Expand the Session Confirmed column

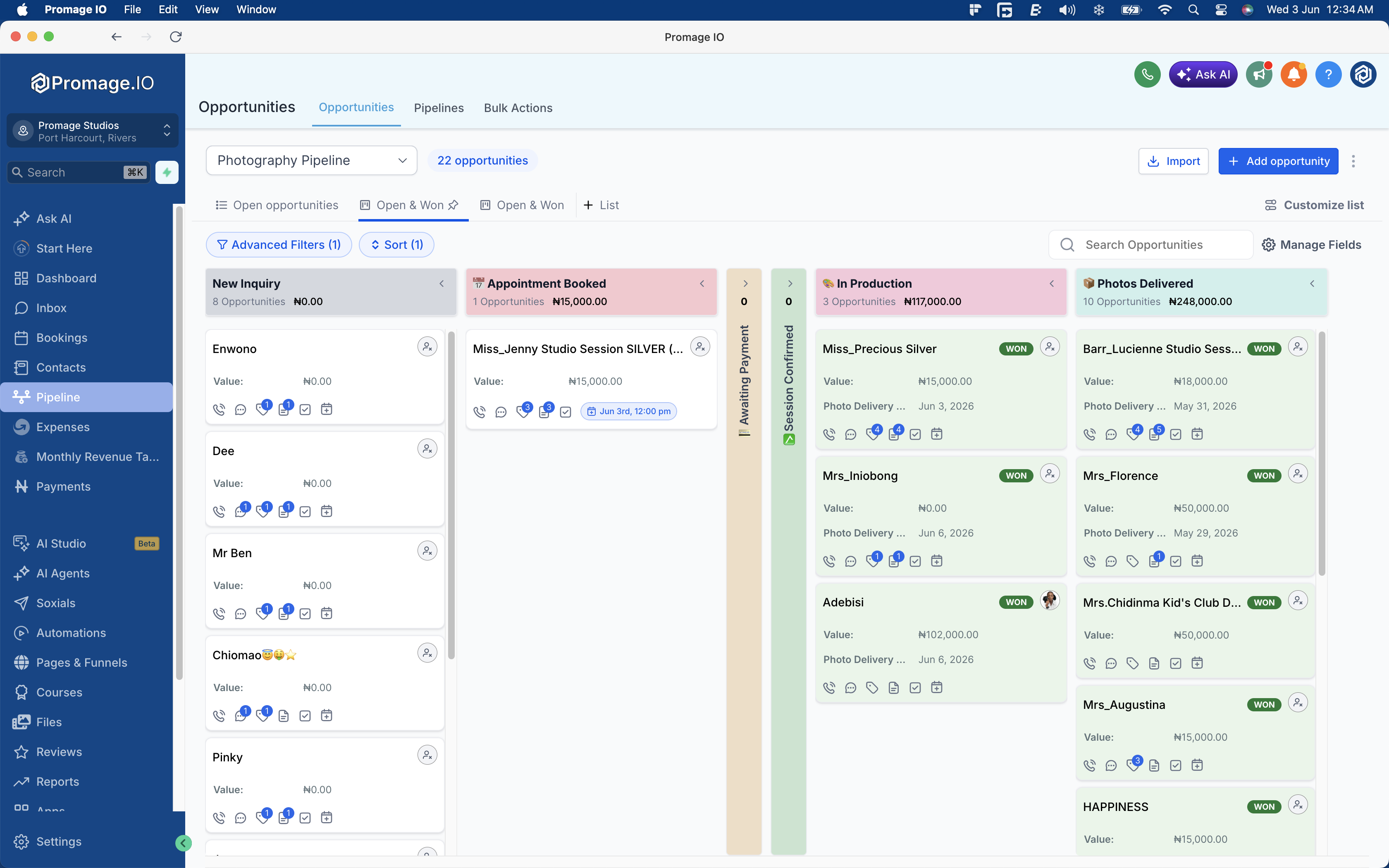coord(790,284)
